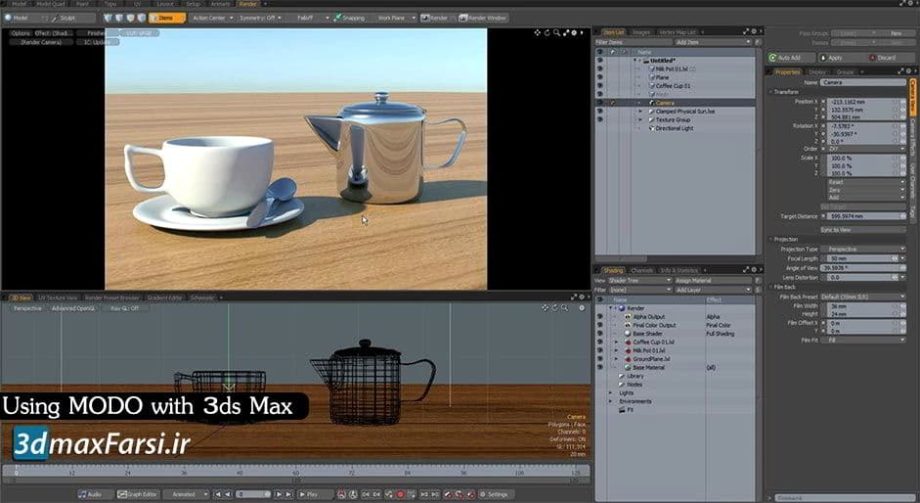
Task: Switch to Edges selection mode icon
Action: (119, 18)
